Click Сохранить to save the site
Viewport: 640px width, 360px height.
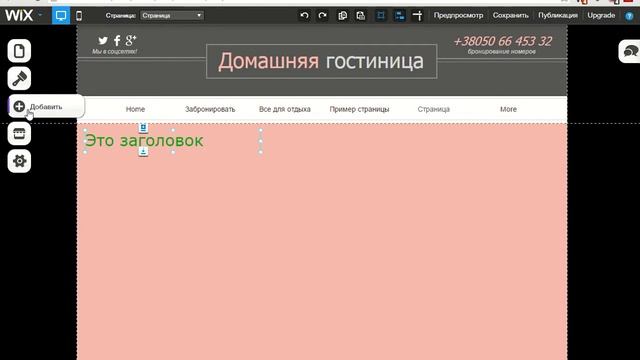click(510, 16)
